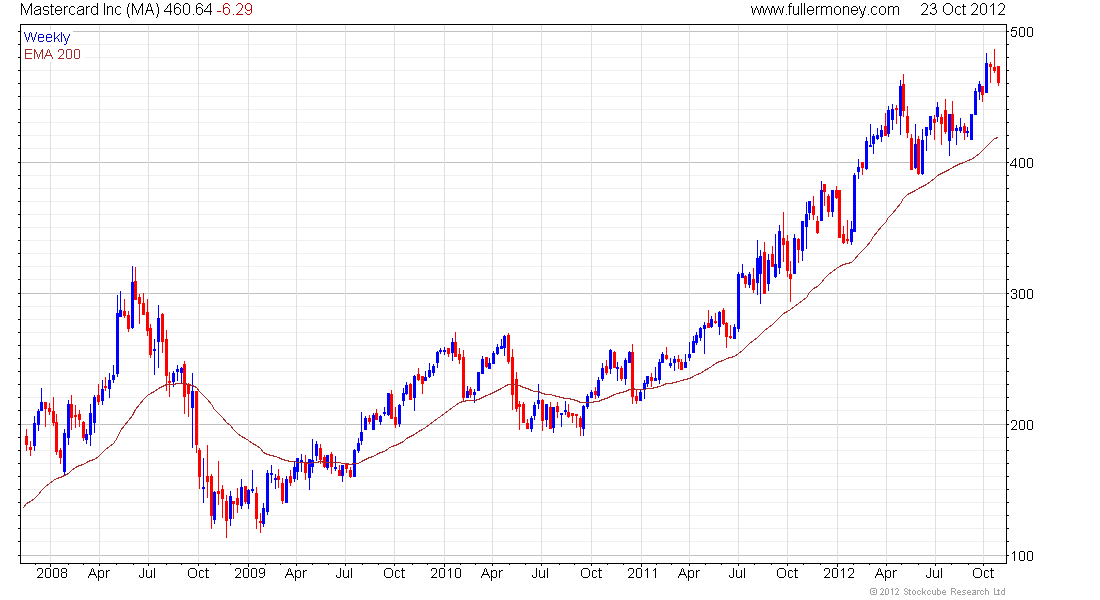Click the 300 price axis label
Screen dimensions: 1100x600
pyautogui.click(x=1021, y=294)
